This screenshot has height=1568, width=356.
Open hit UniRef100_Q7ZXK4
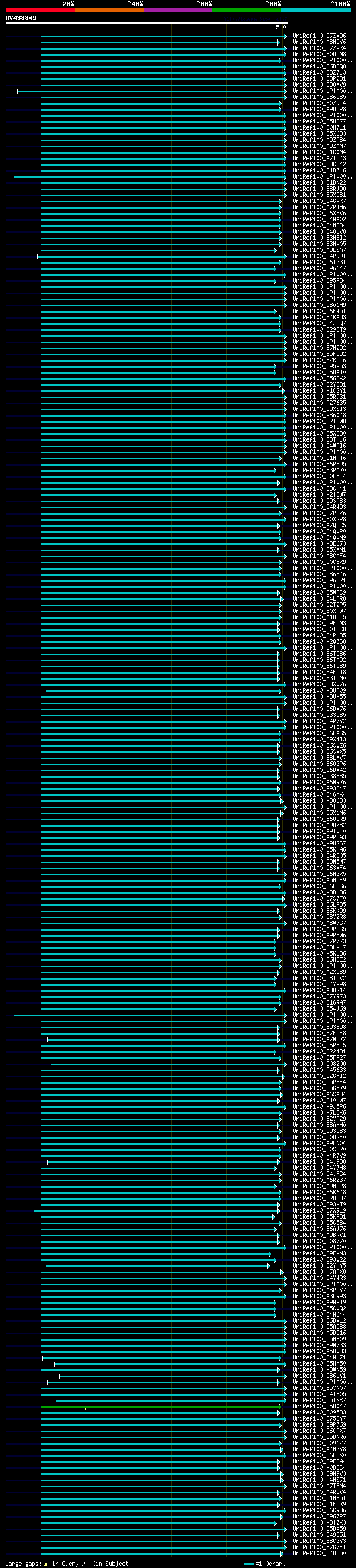pos(319,48)
